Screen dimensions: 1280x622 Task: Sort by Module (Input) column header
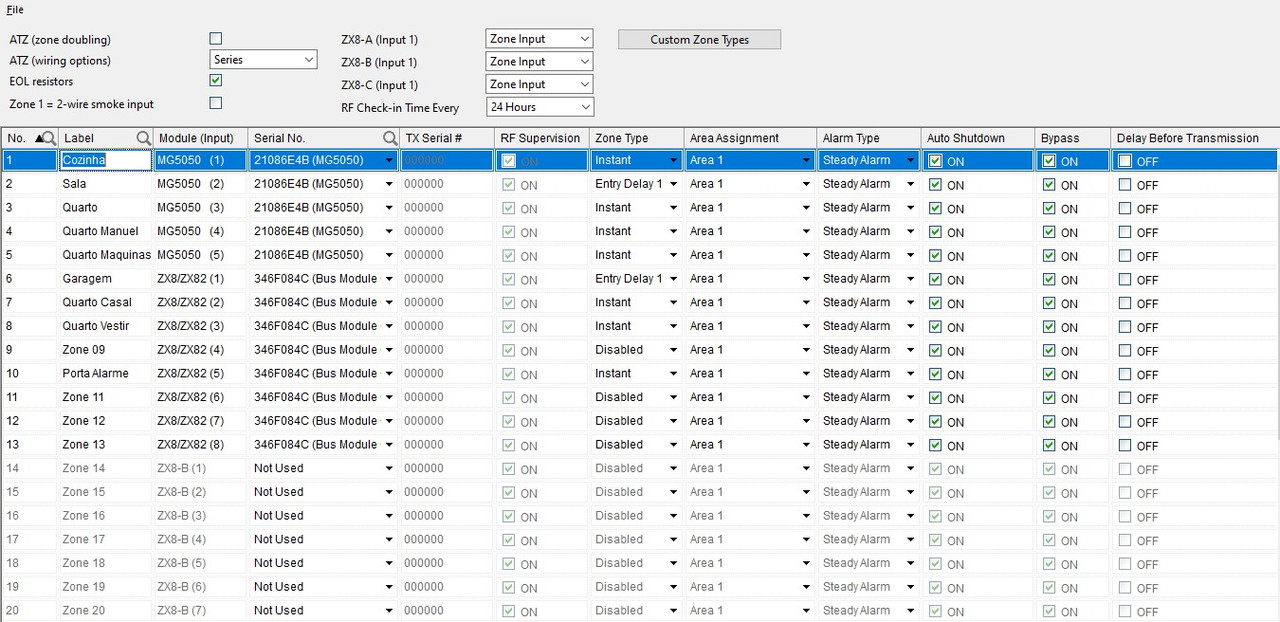(x=201, y=138)
